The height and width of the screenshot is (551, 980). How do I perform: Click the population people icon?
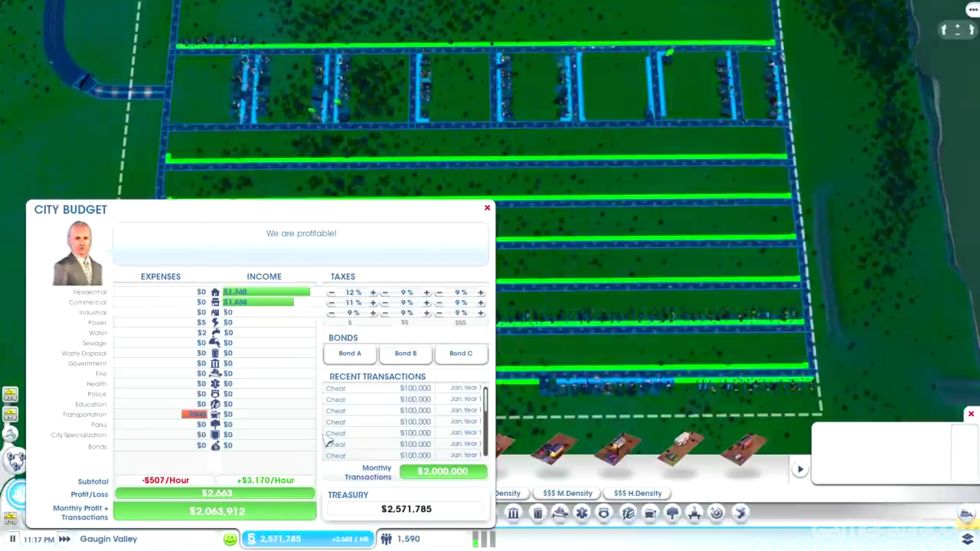[386, 539]
